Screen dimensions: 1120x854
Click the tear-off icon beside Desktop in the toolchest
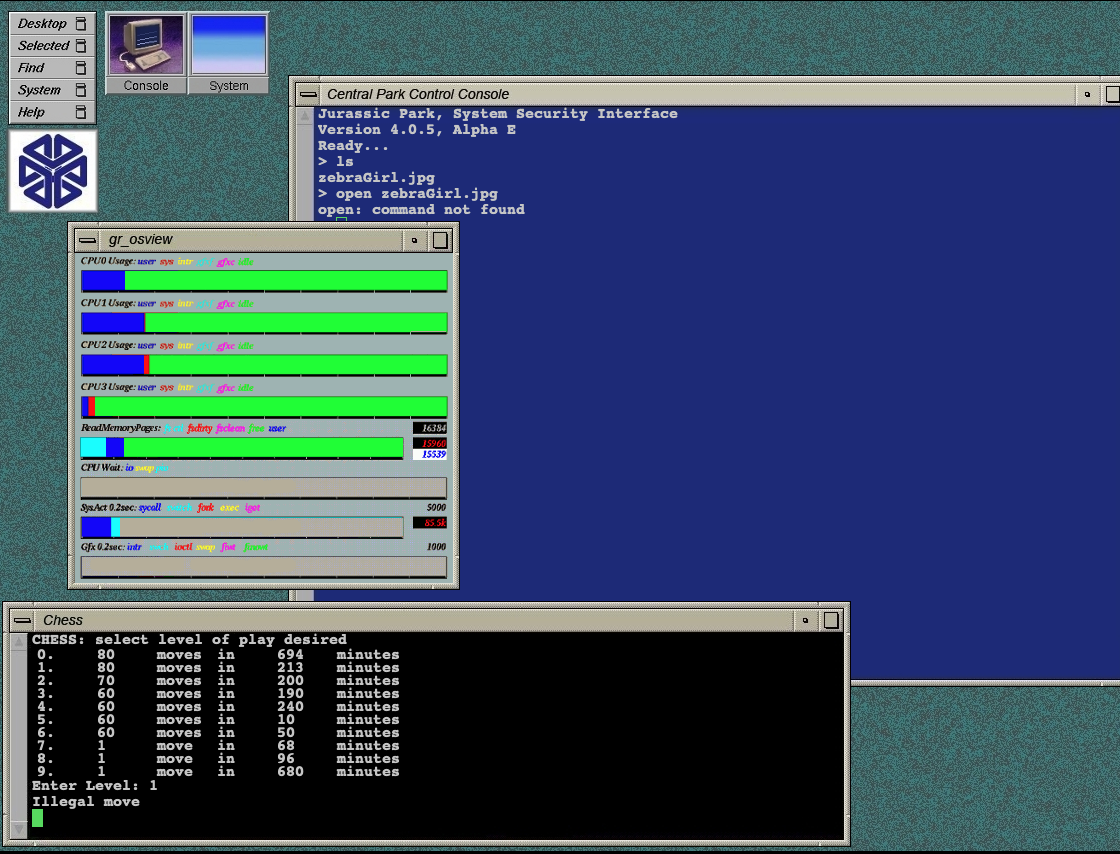click(x=81, y=24)
